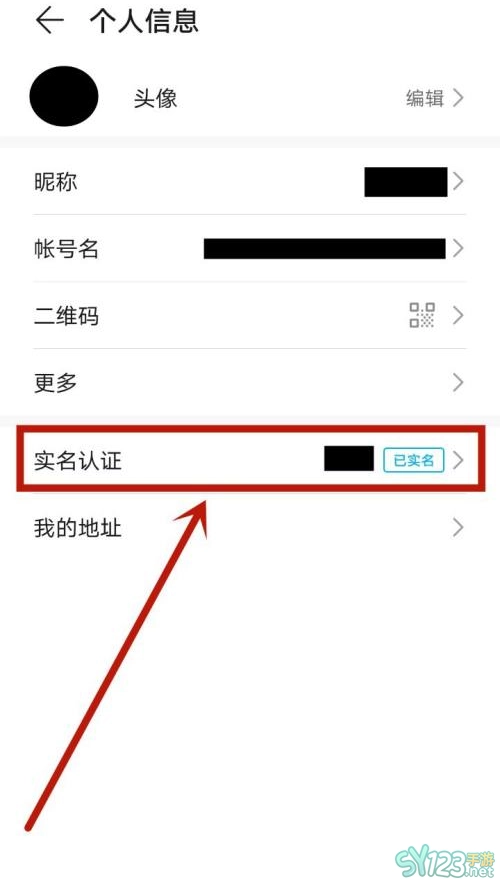Tap the 个人信息 page title

tap(144, 21)
